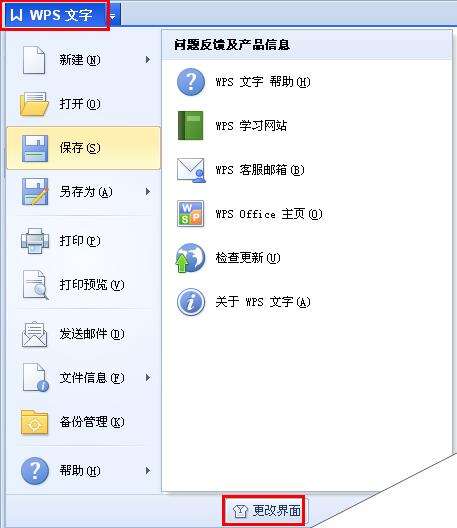Click the WPS 文字 application button
The width and height of the screenshot is (457, 528).
pyautogui.click(x=56, y=15)
